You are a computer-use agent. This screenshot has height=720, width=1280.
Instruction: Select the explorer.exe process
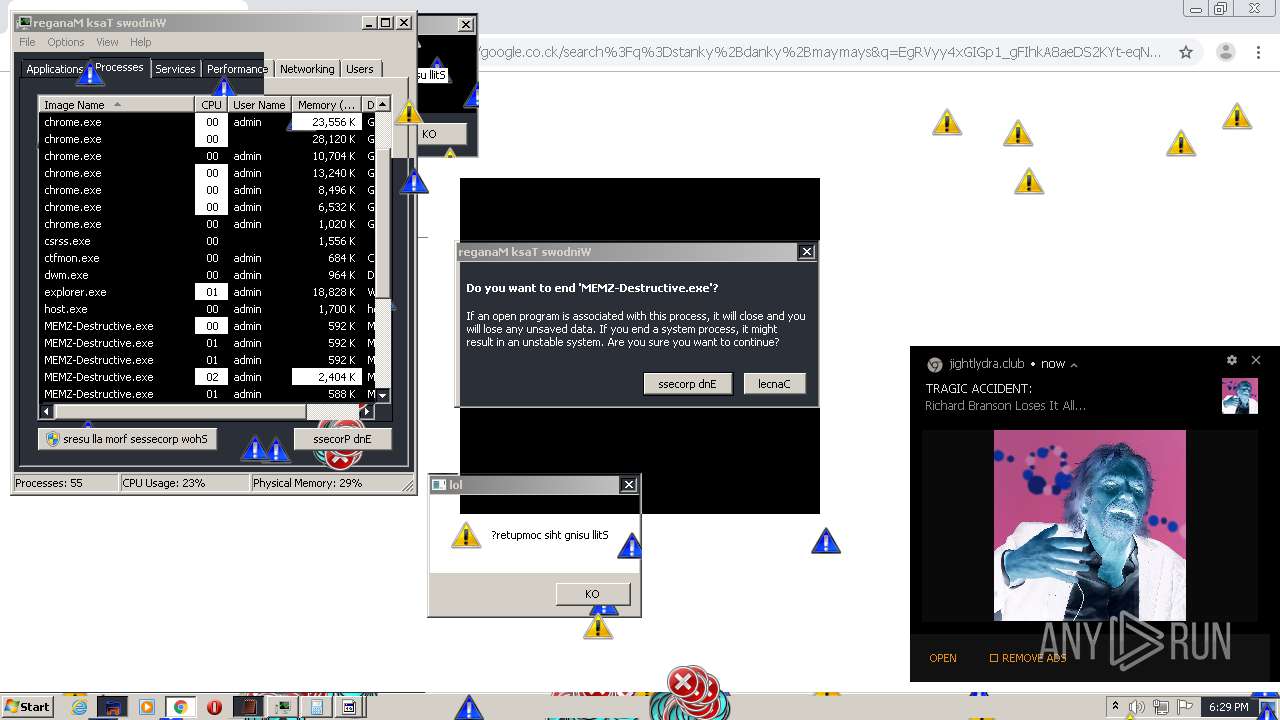click(x=207, y=292)
